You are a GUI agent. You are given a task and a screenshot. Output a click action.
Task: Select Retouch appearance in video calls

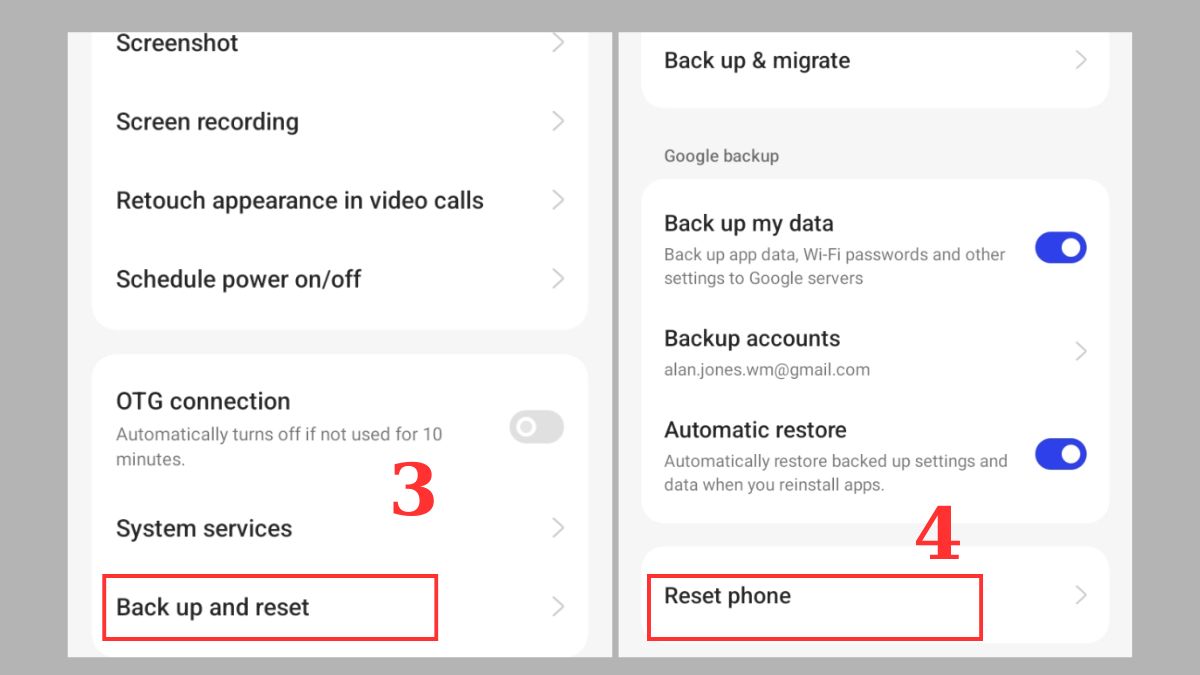pos(340,200)
